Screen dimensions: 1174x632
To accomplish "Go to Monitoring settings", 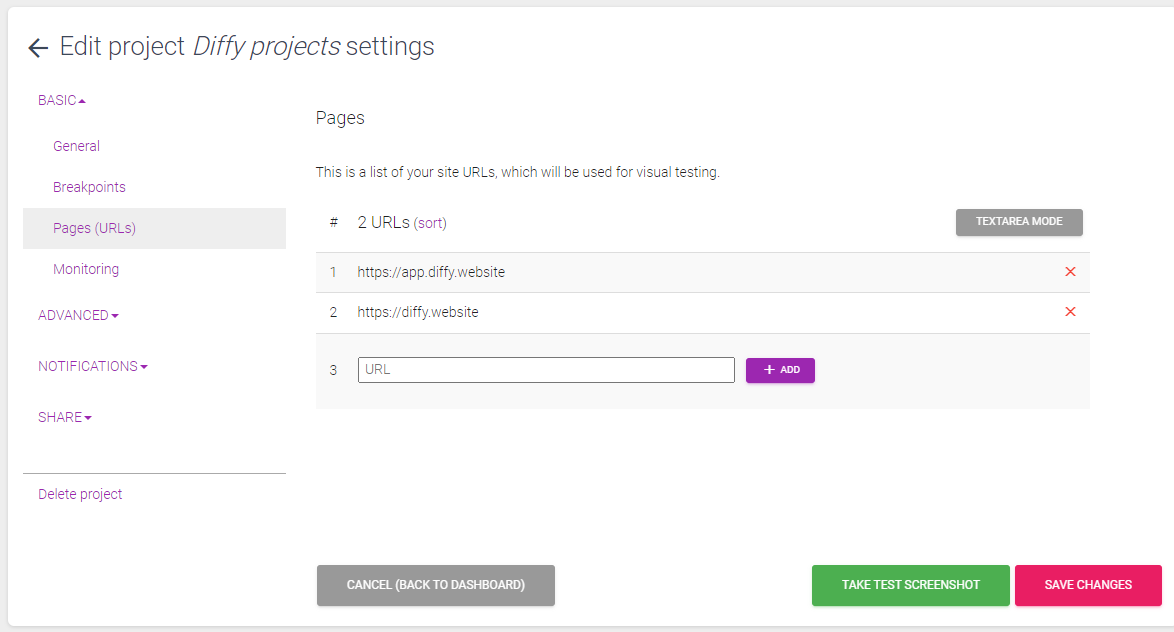I will (86, 269).
